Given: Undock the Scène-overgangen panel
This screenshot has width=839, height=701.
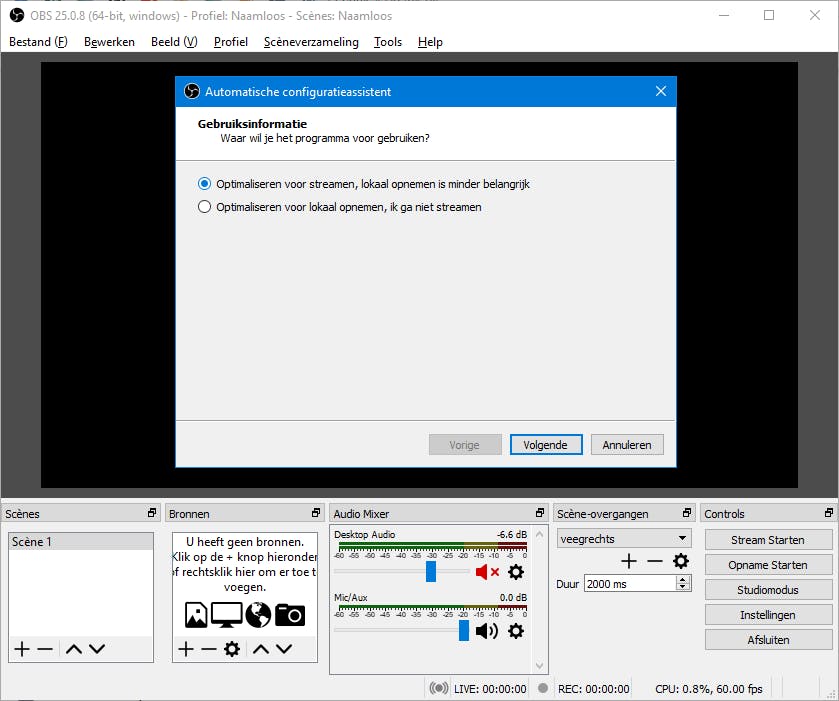Looking at the screenshot, I should [687, 513].
